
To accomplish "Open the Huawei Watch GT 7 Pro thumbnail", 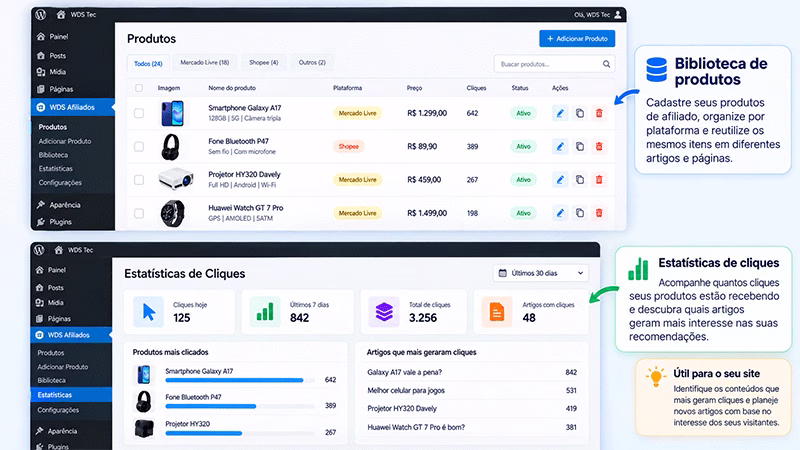I will point(172,213).
